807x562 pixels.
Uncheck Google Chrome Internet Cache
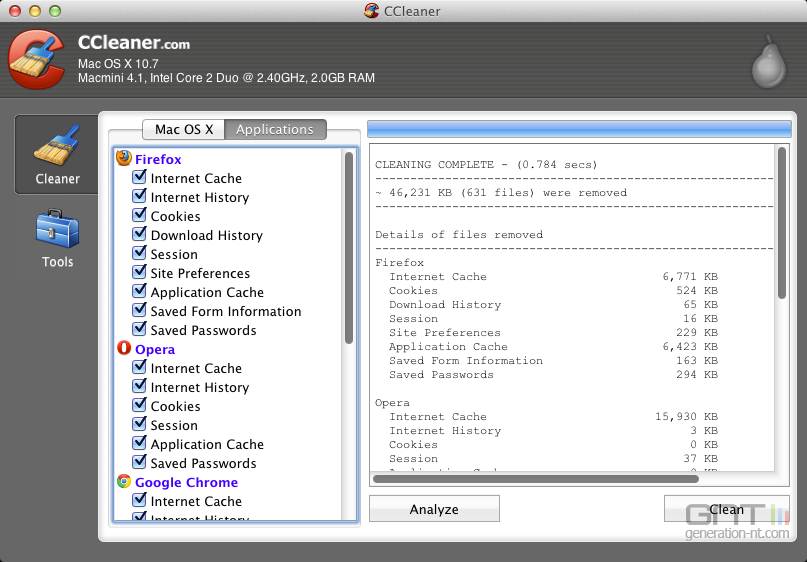(x=139, y=500)
